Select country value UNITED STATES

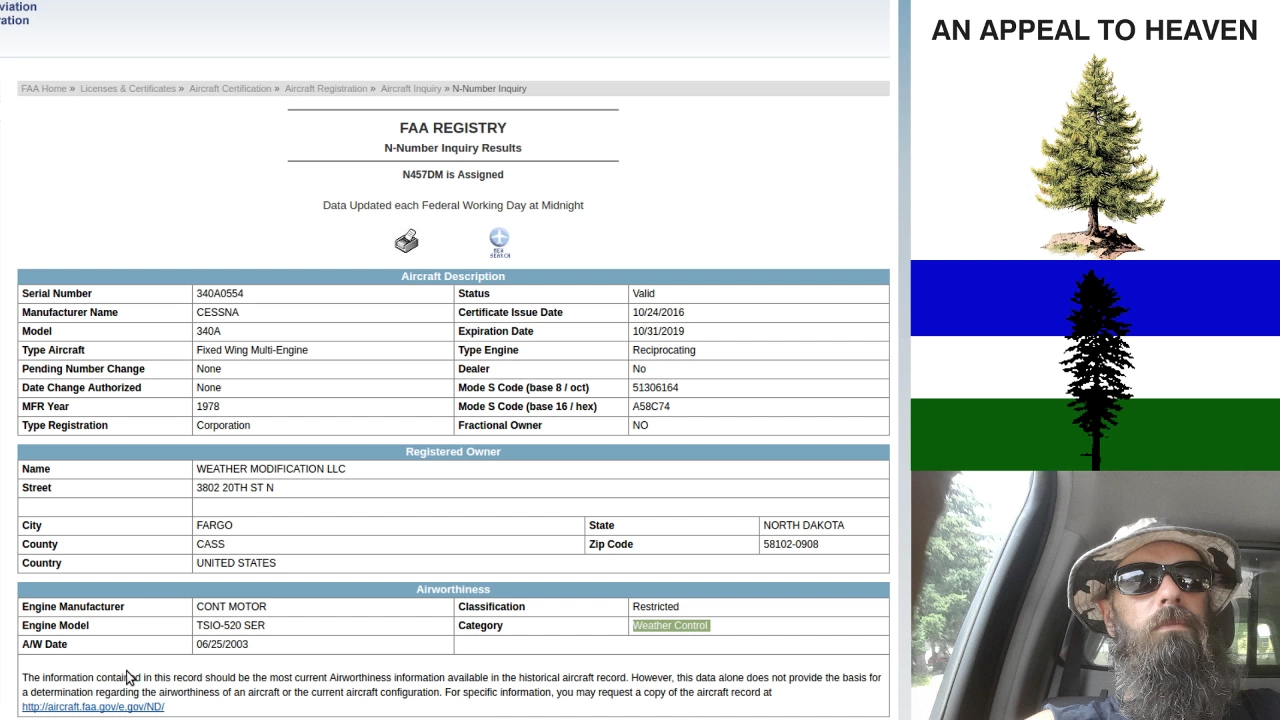pyautogui.click(x=236, y=564)
